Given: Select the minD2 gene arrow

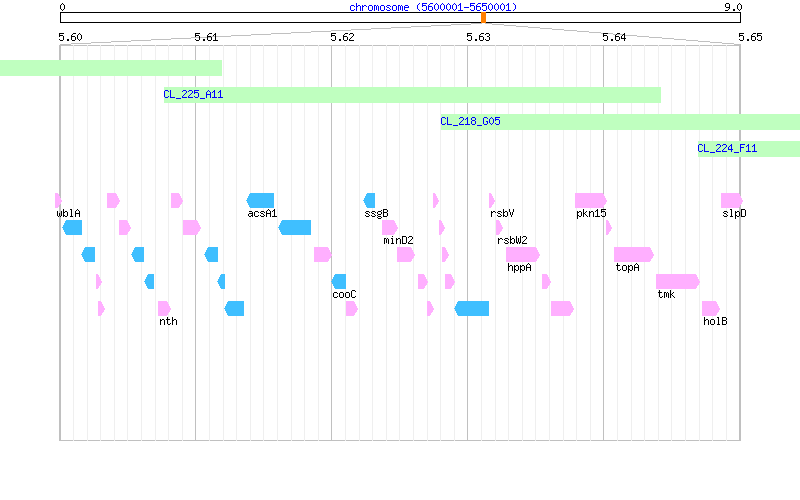Looking at the screenshot, I should pyautogui.click(x=390, y=228).
